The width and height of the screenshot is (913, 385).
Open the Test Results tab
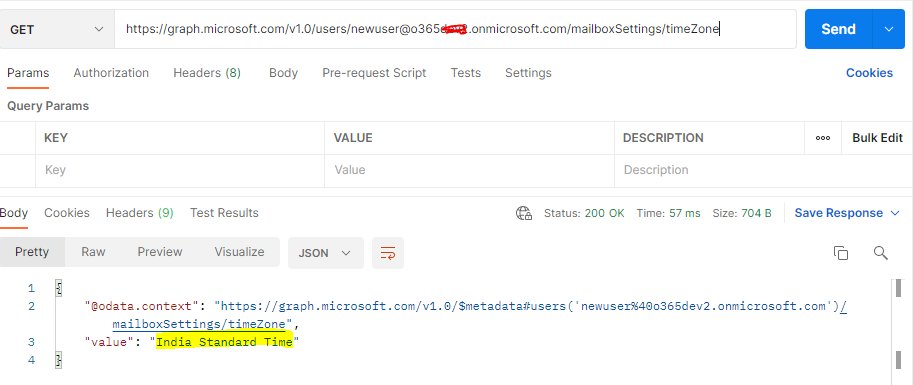224,213
